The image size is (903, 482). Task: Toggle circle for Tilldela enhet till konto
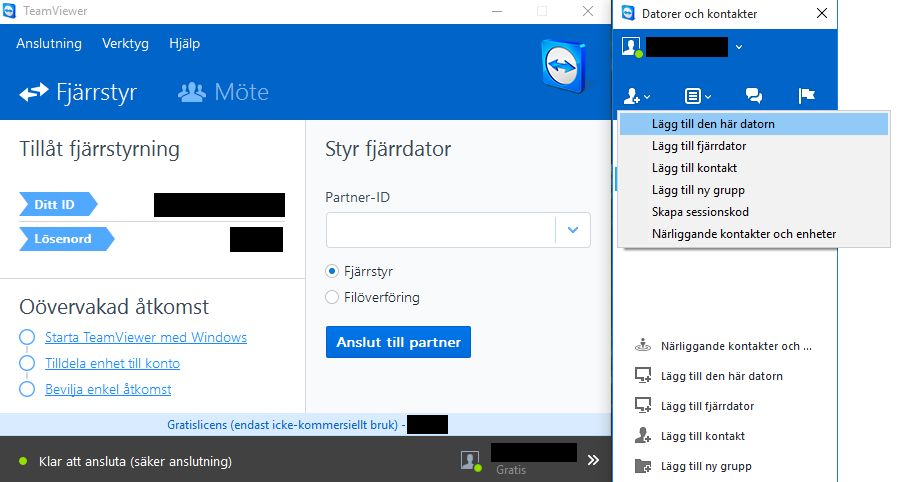(27, 363)
